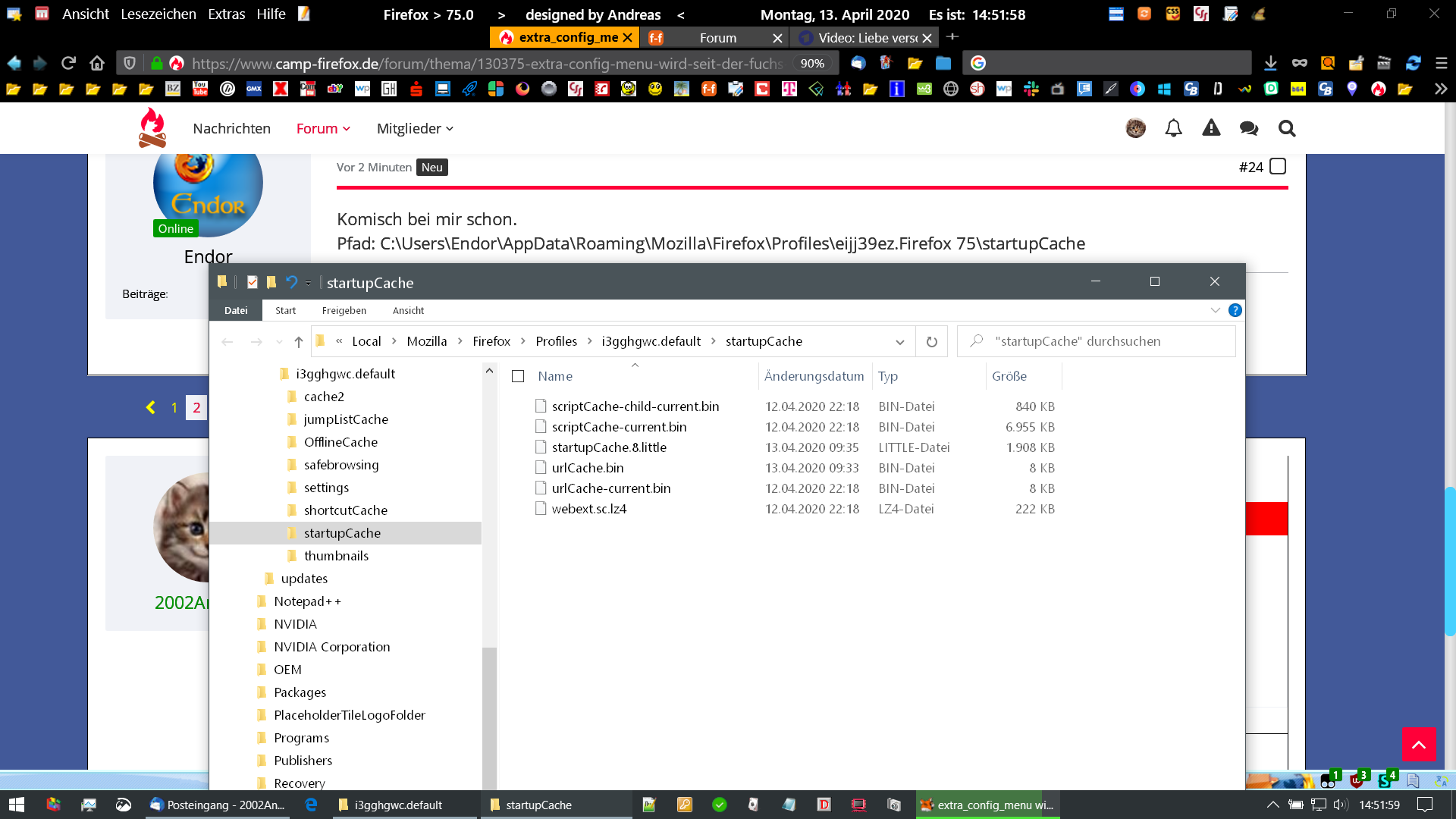Expand the Explorer address bar history dropdown
This screenshot has height=819, width=1456.
tap(899, 341)
